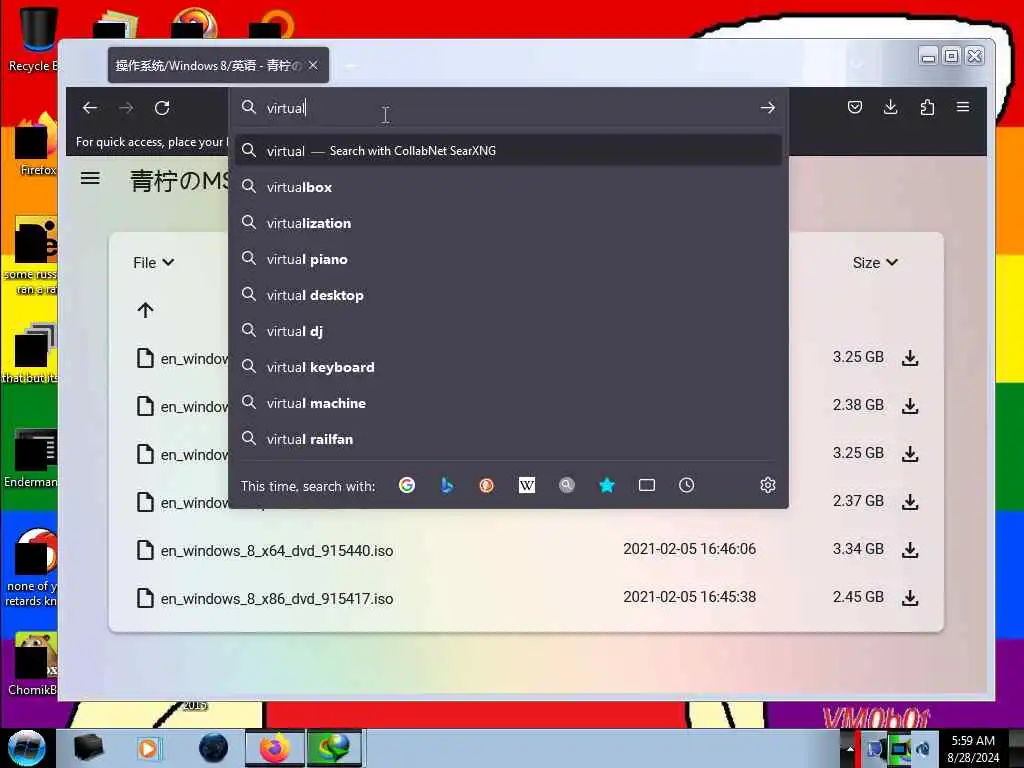
Task: Open en_windows_8_x64_dvd_915440.iso link
Action: click(277, 551)
